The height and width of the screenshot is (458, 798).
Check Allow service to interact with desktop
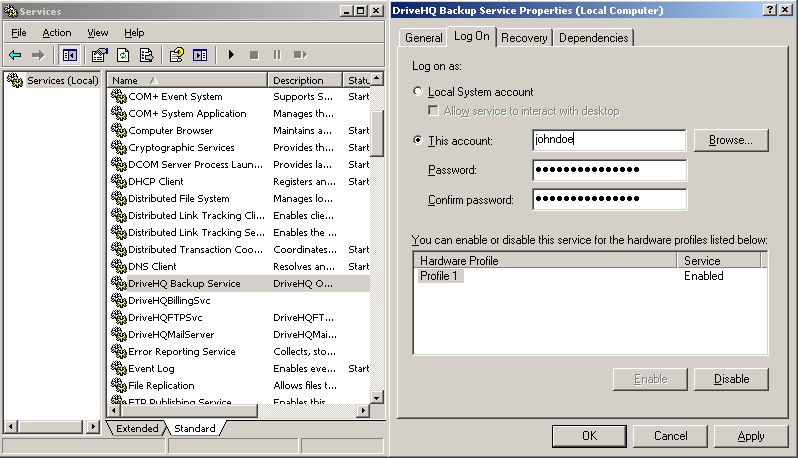pos(434,111)
